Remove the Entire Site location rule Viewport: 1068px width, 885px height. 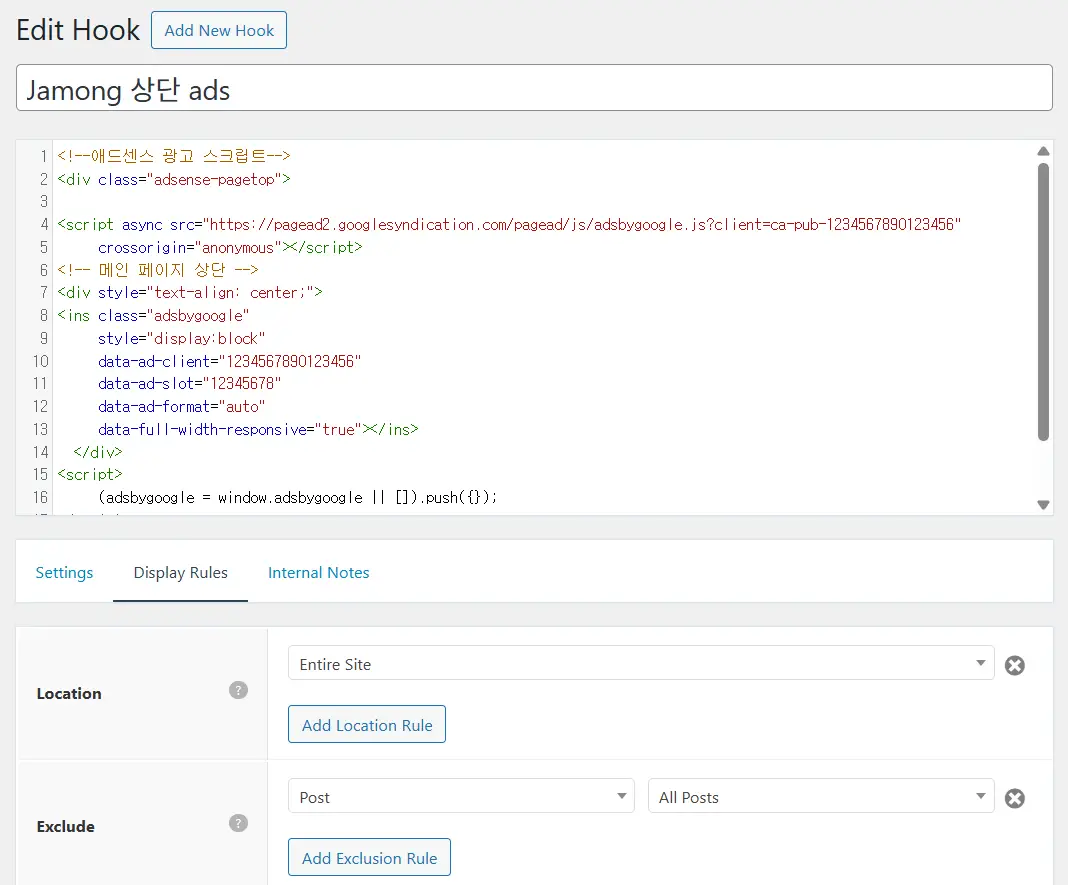(1014, 665)
